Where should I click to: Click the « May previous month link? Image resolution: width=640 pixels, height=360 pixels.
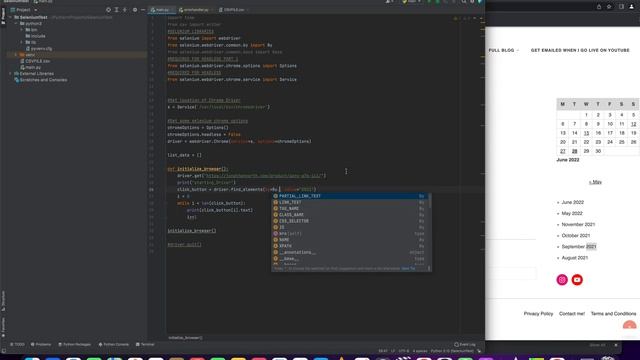tap(595, 182)
